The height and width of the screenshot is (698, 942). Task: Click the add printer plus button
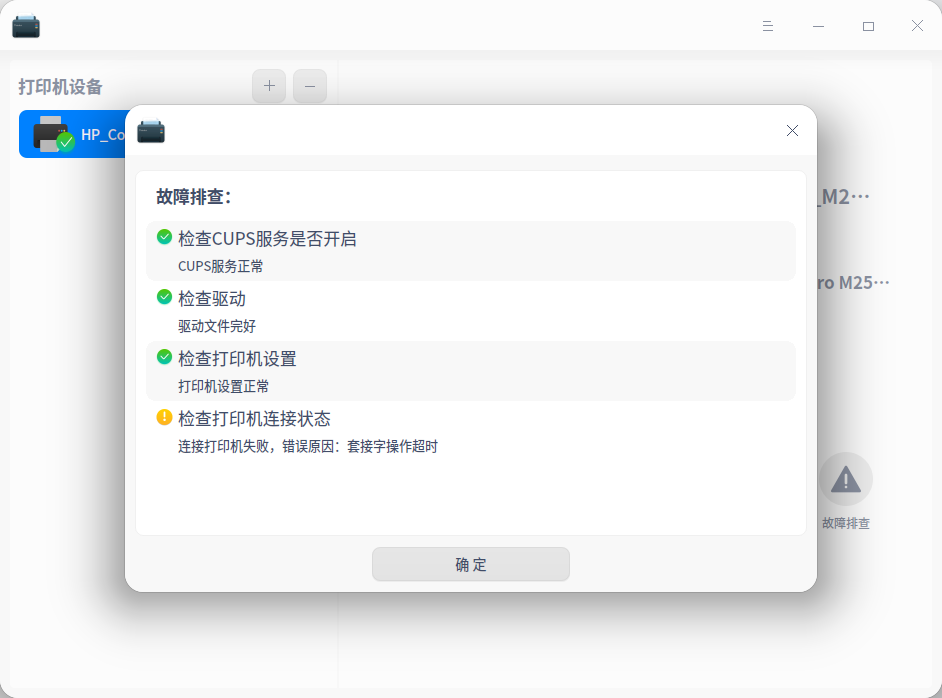(x=268, y=86)
